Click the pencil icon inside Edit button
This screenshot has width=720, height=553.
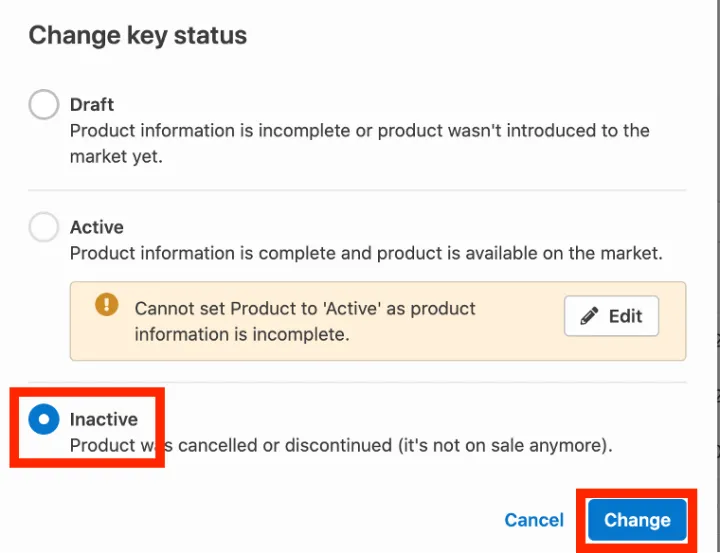point(590,316)
